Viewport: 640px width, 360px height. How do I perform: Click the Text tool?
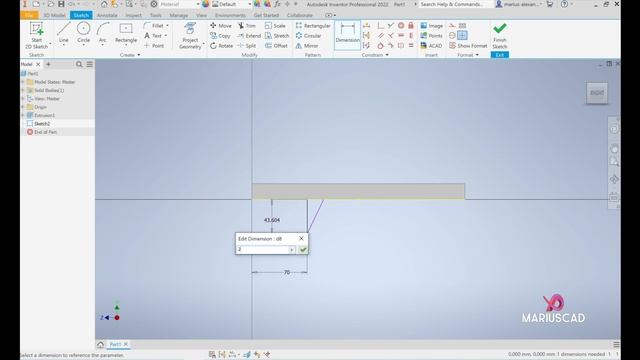[x=154, y=36]
